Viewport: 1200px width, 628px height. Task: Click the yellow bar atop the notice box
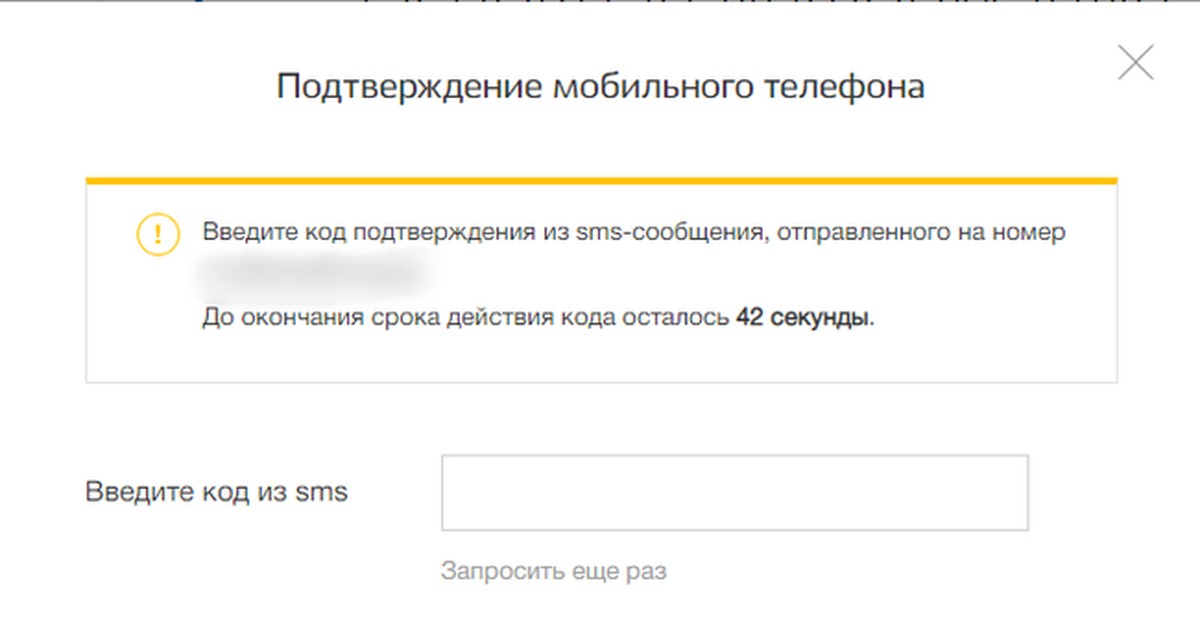click(601, 180)
